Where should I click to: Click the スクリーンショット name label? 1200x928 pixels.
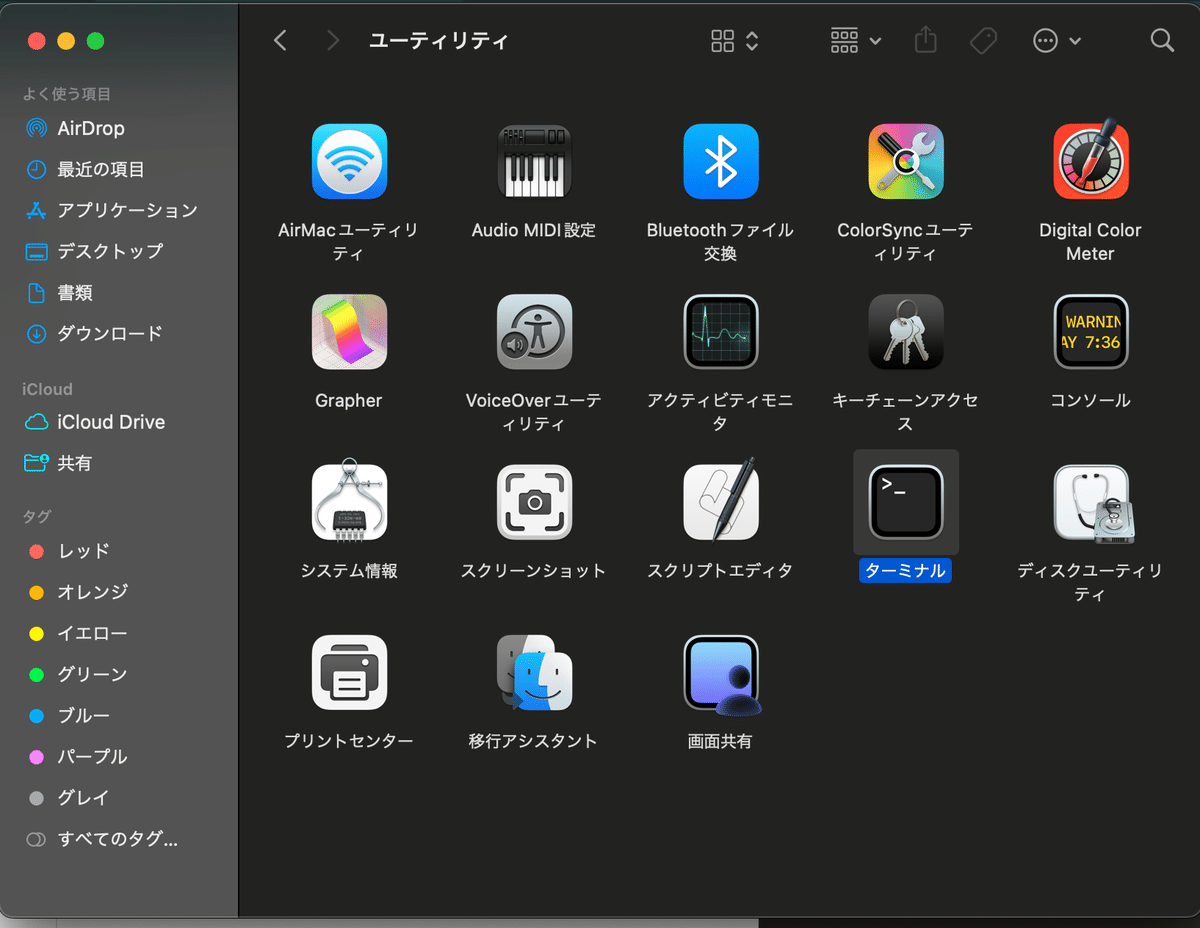point(534,571)
